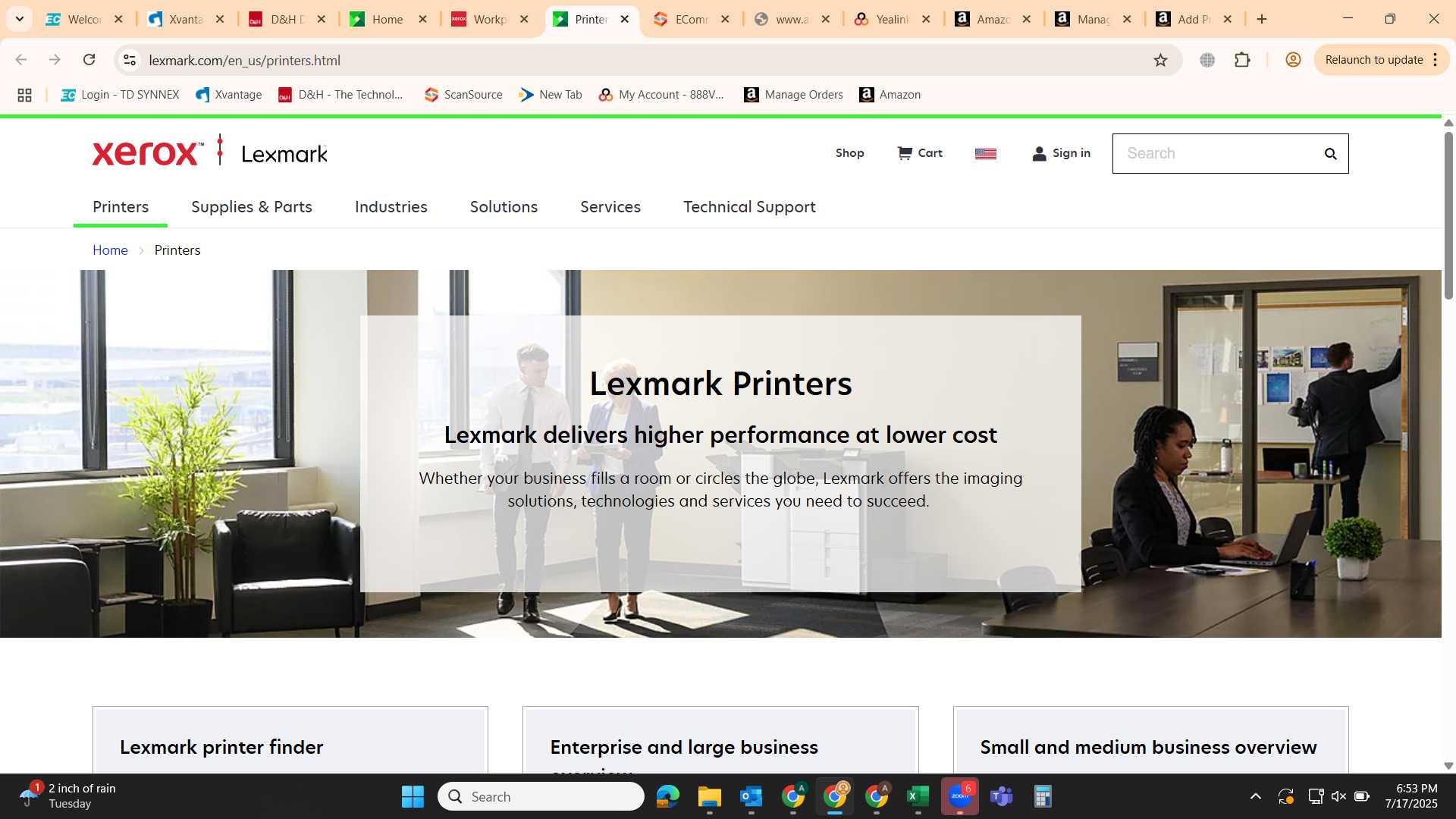
Task: Click the page vertical scrollbar thumb
Action: tap(1448, 216)
